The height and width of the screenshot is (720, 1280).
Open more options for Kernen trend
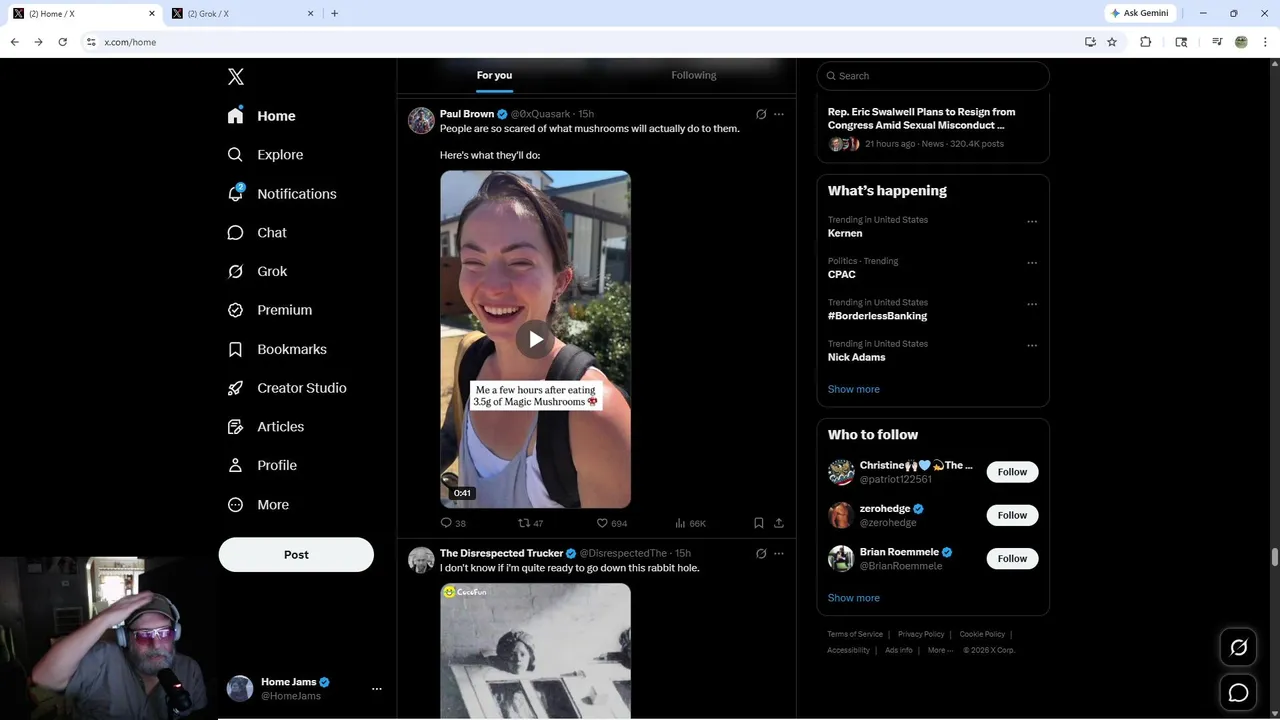tap(1032, 222)
